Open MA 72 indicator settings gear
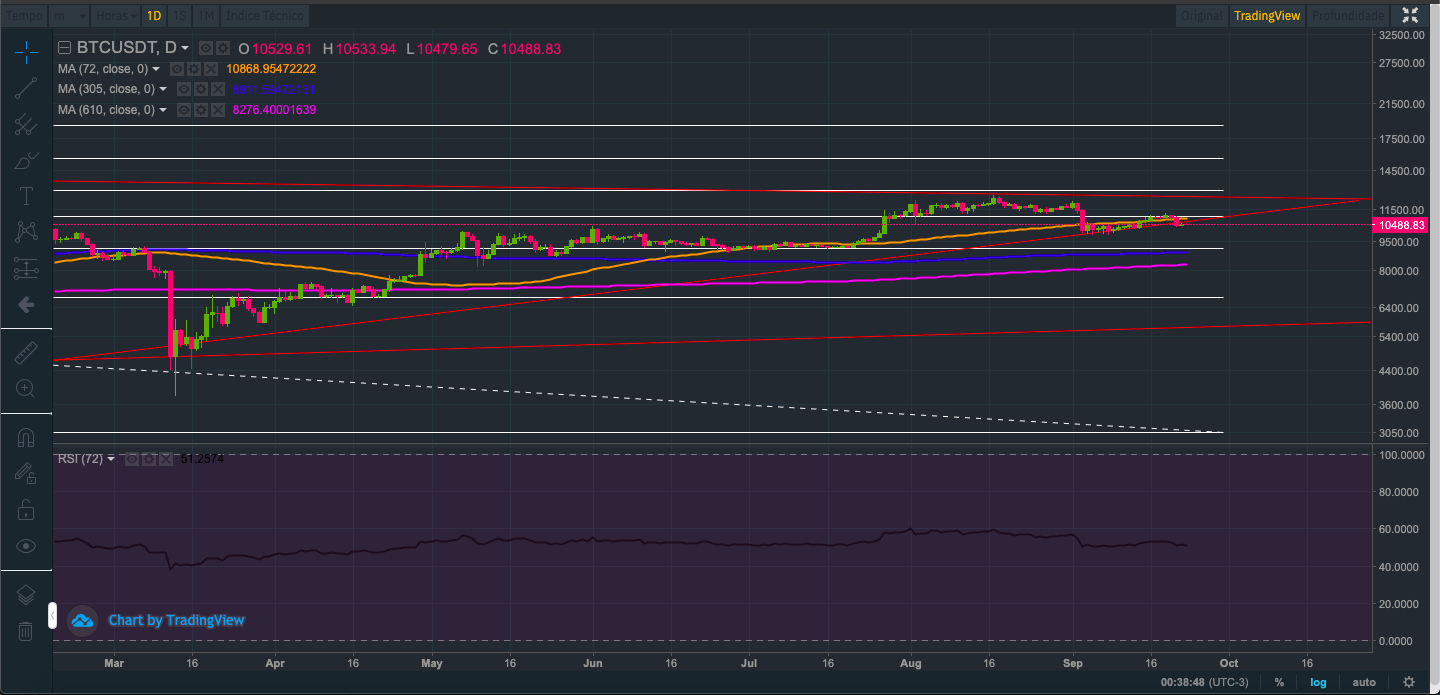This screenshot has height=695, width=1440. 193,69
